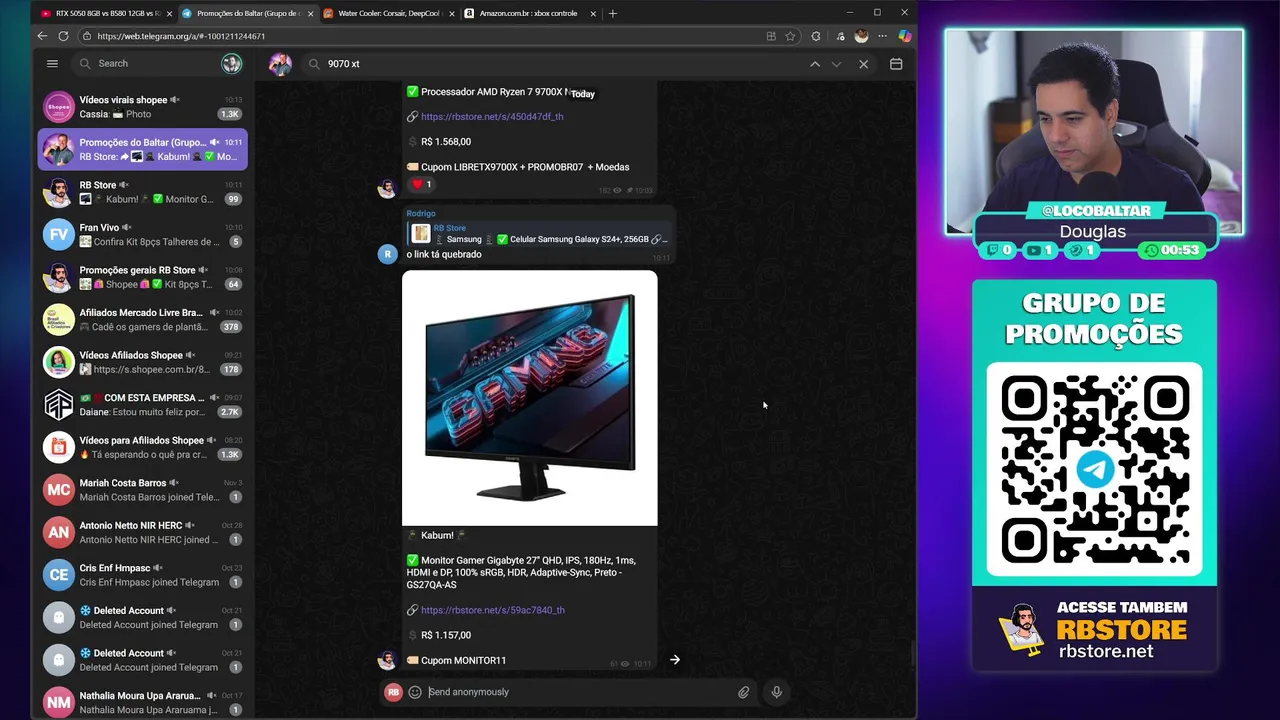Switch to Amazon.com.br browser tab

point(530,13)
